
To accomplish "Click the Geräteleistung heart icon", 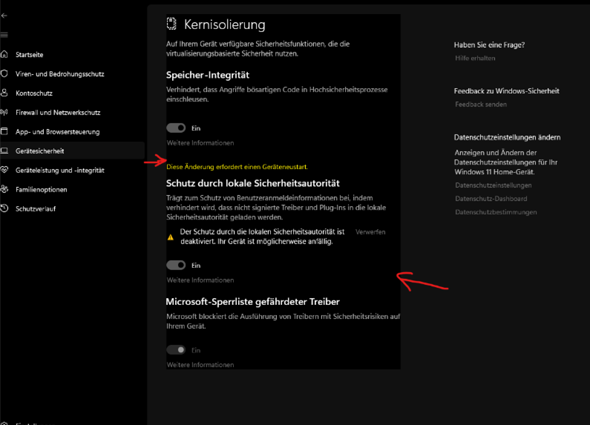I will (4, 170).
